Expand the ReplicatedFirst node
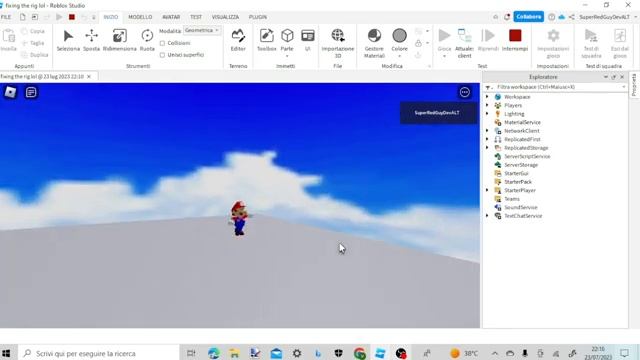 click(487, 139)
